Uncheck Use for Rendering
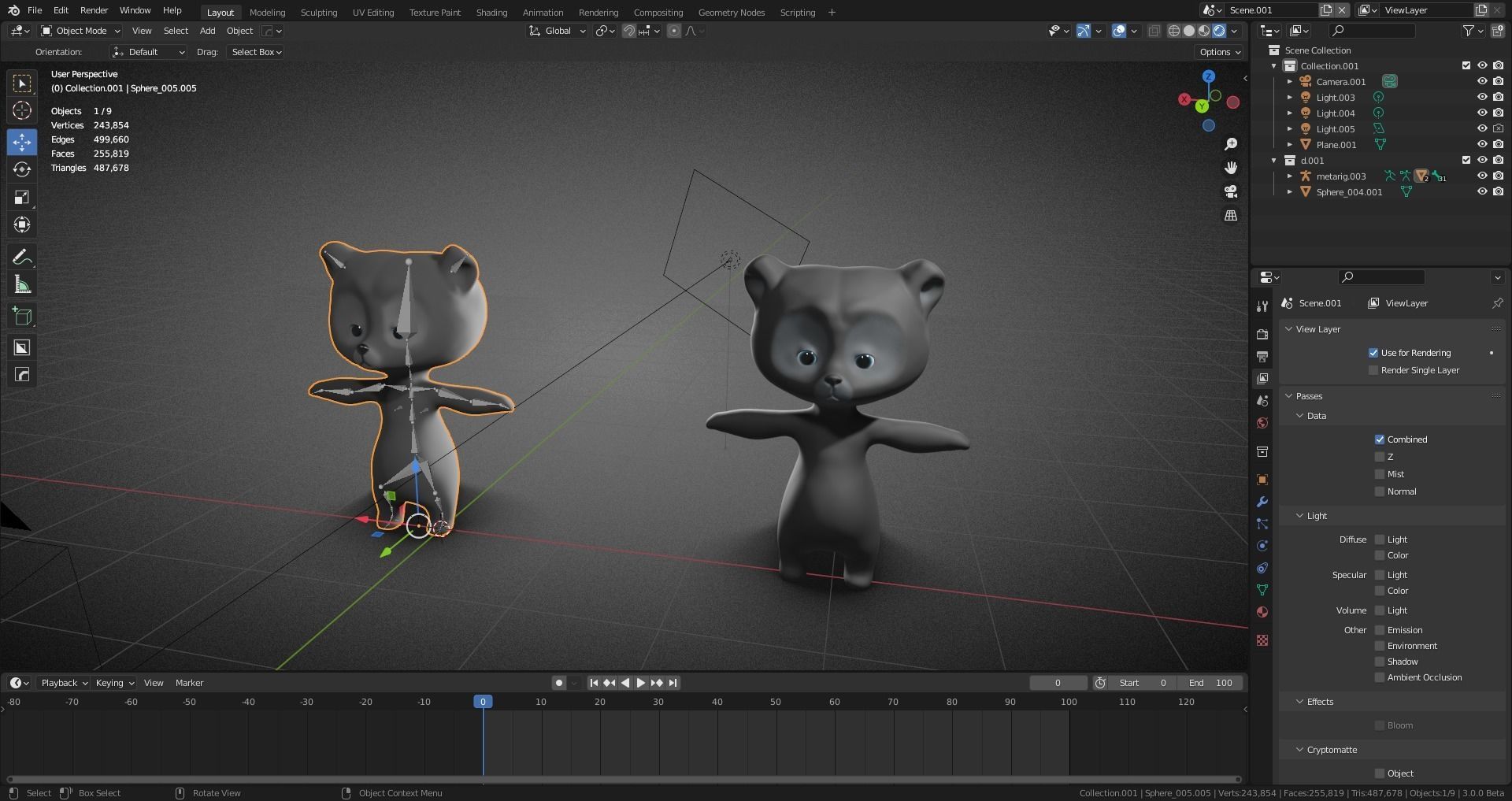Viewport: 1512px width, 801px height. pos(1373,353)
